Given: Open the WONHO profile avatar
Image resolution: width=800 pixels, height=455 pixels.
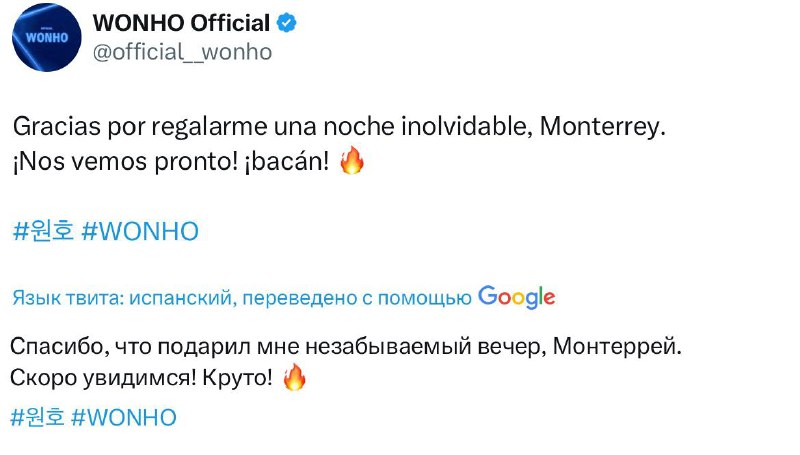Looking at the screenshot, I should point(46,37).
